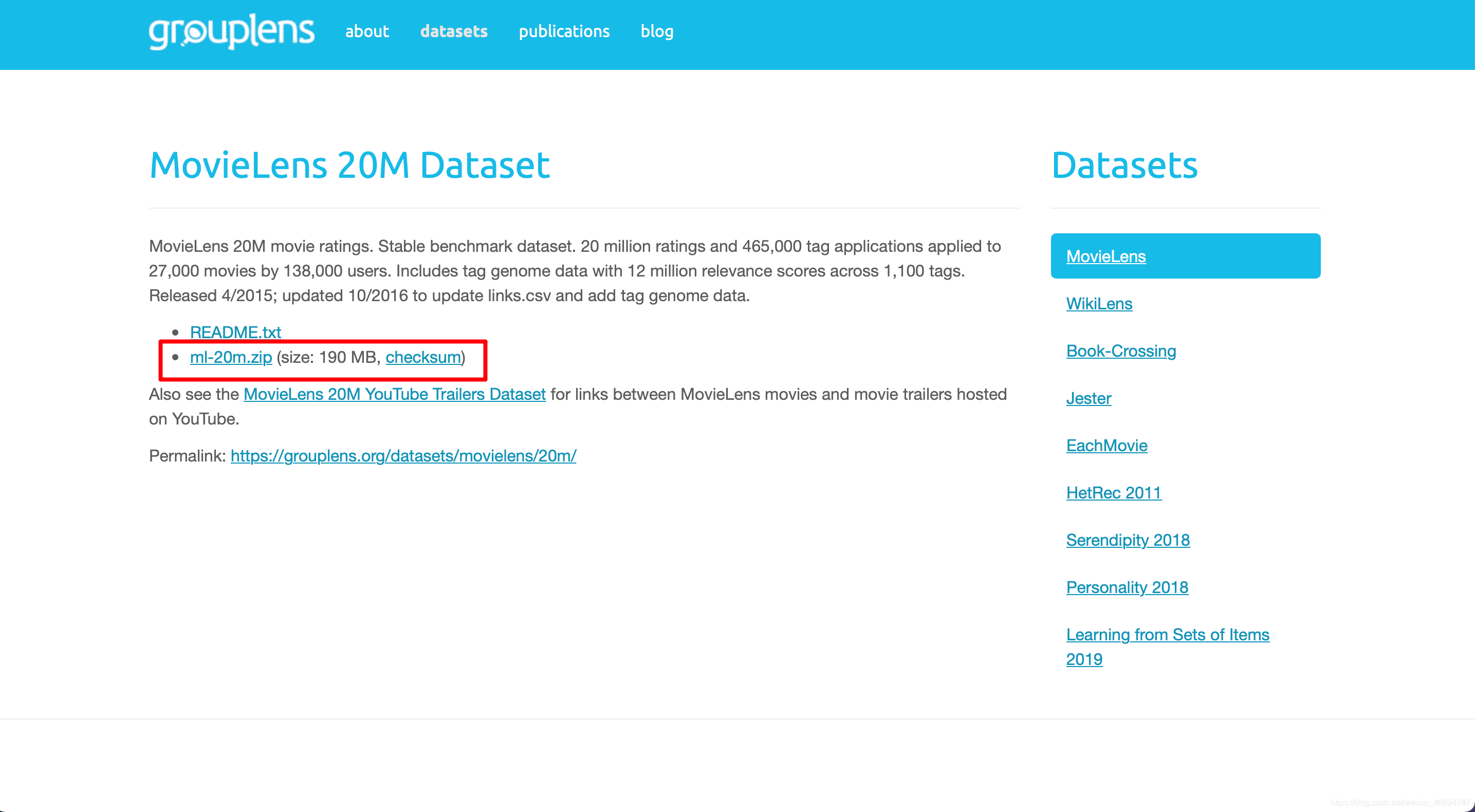
Task: Open the README.txt link
Action: [235, 332]
